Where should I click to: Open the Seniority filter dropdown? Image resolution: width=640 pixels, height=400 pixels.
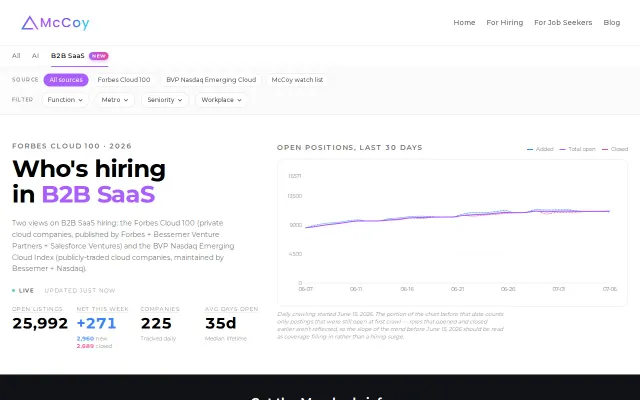click(164, 100)
